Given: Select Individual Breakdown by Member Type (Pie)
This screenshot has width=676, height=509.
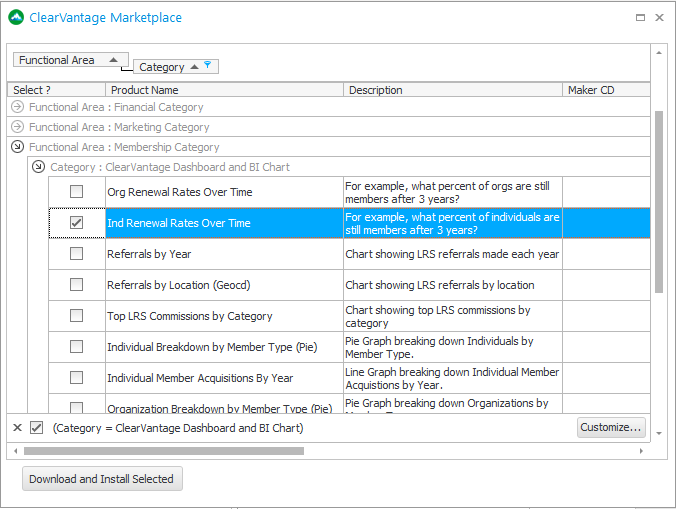Looking at the screenshot, I should (212, 347).
